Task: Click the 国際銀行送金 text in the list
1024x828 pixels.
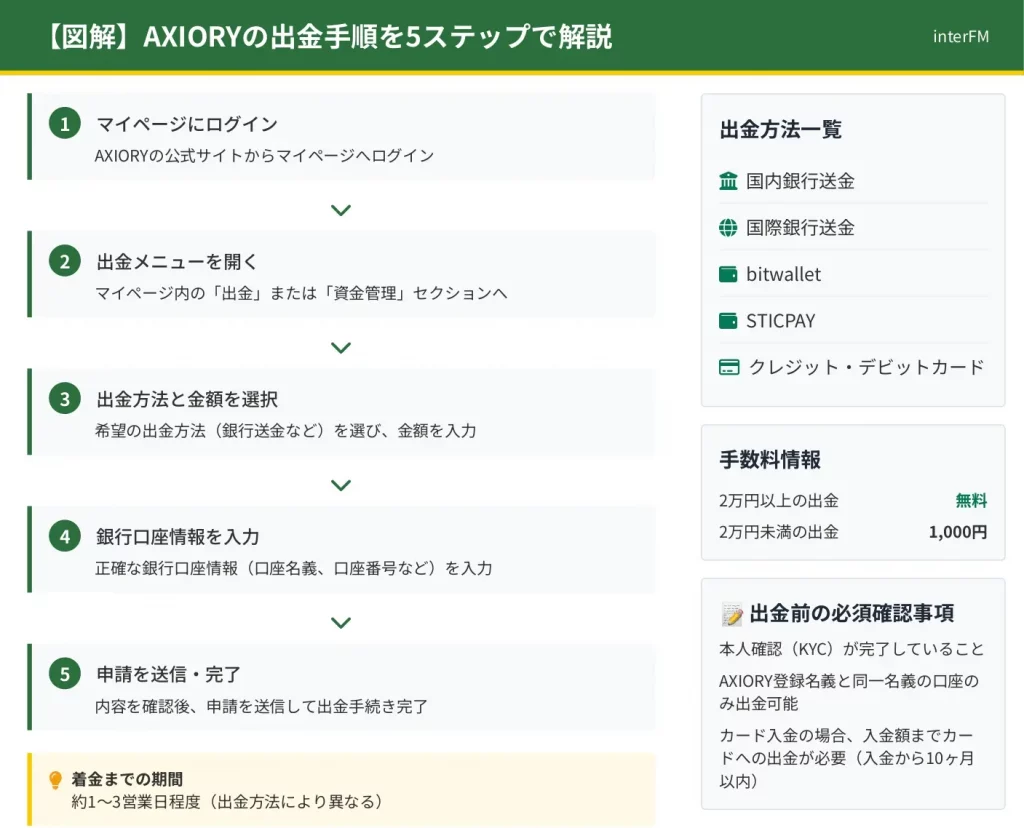Action: coord(800,228)
